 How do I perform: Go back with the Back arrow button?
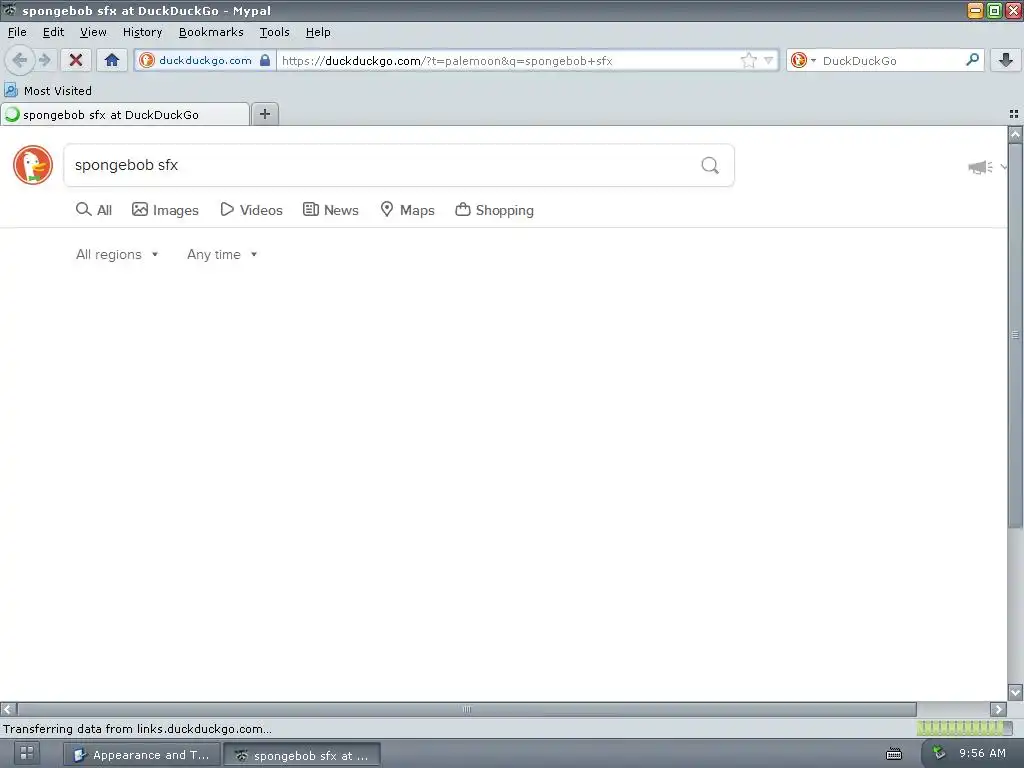[x=20, y=60]
